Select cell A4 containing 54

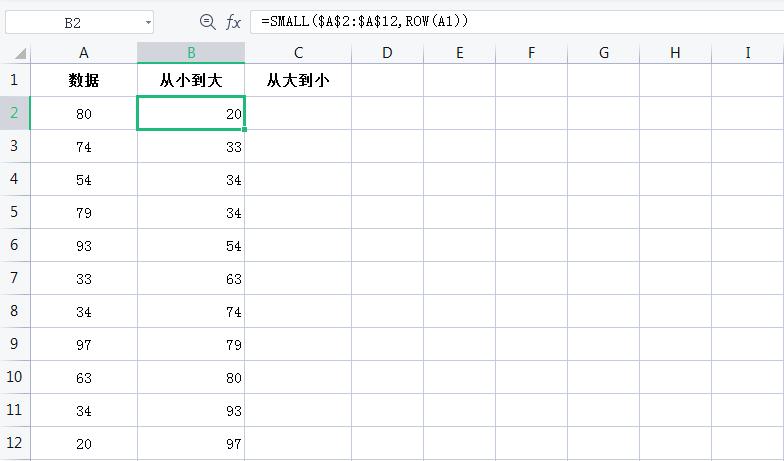pos(84,179)
